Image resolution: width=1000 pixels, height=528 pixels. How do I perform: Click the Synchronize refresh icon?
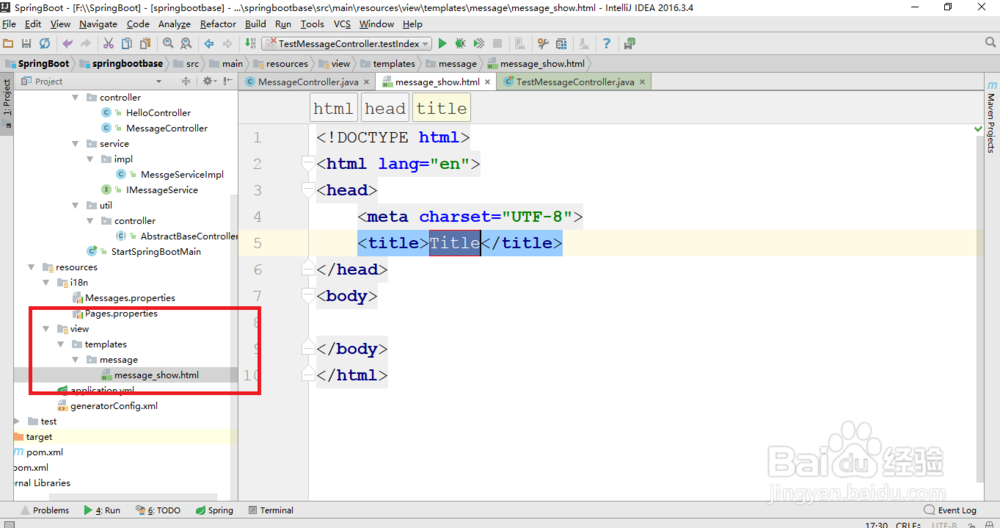45,43
